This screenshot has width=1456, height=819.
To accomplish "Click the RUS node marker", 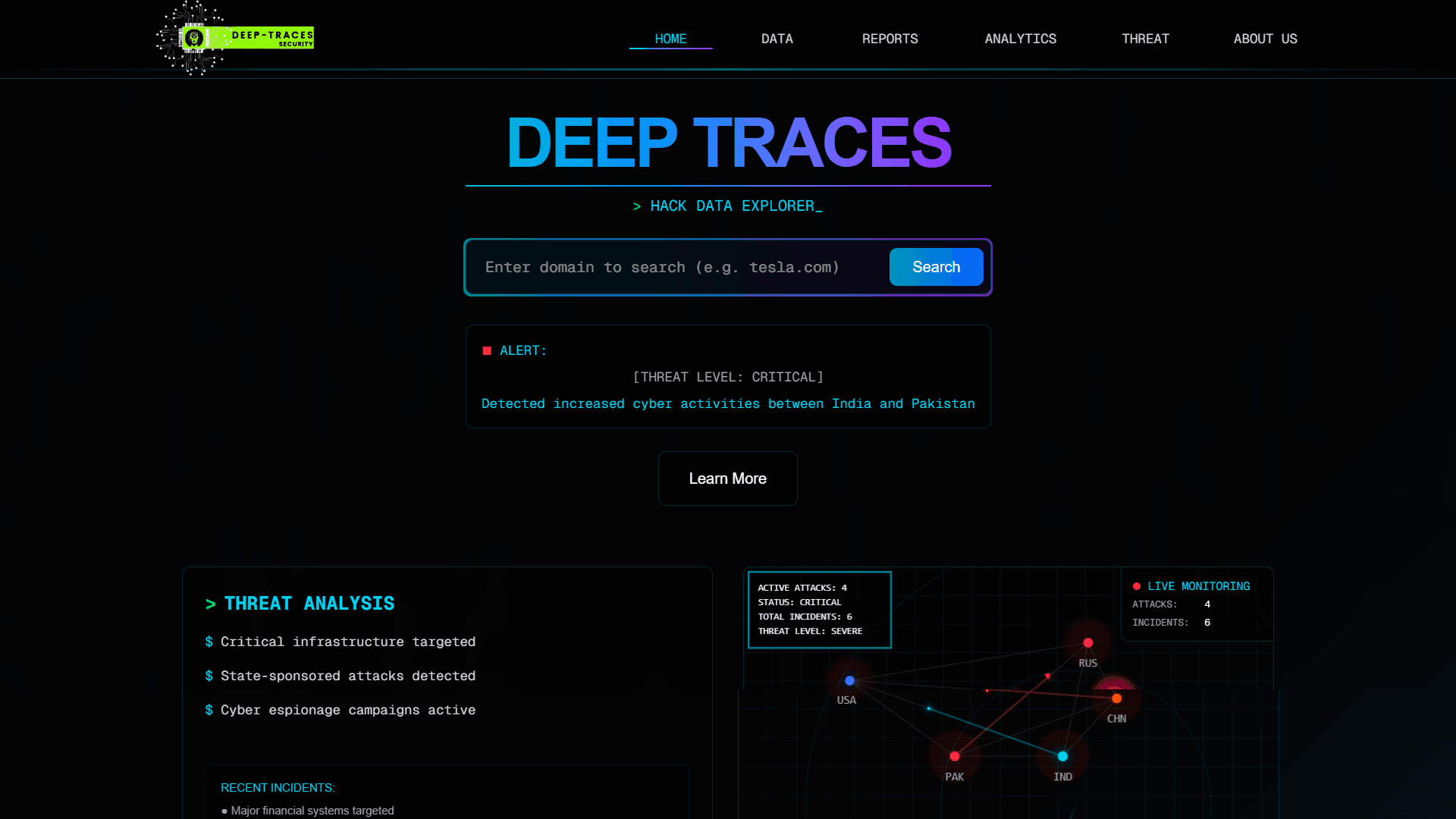I will point(1088,642).
